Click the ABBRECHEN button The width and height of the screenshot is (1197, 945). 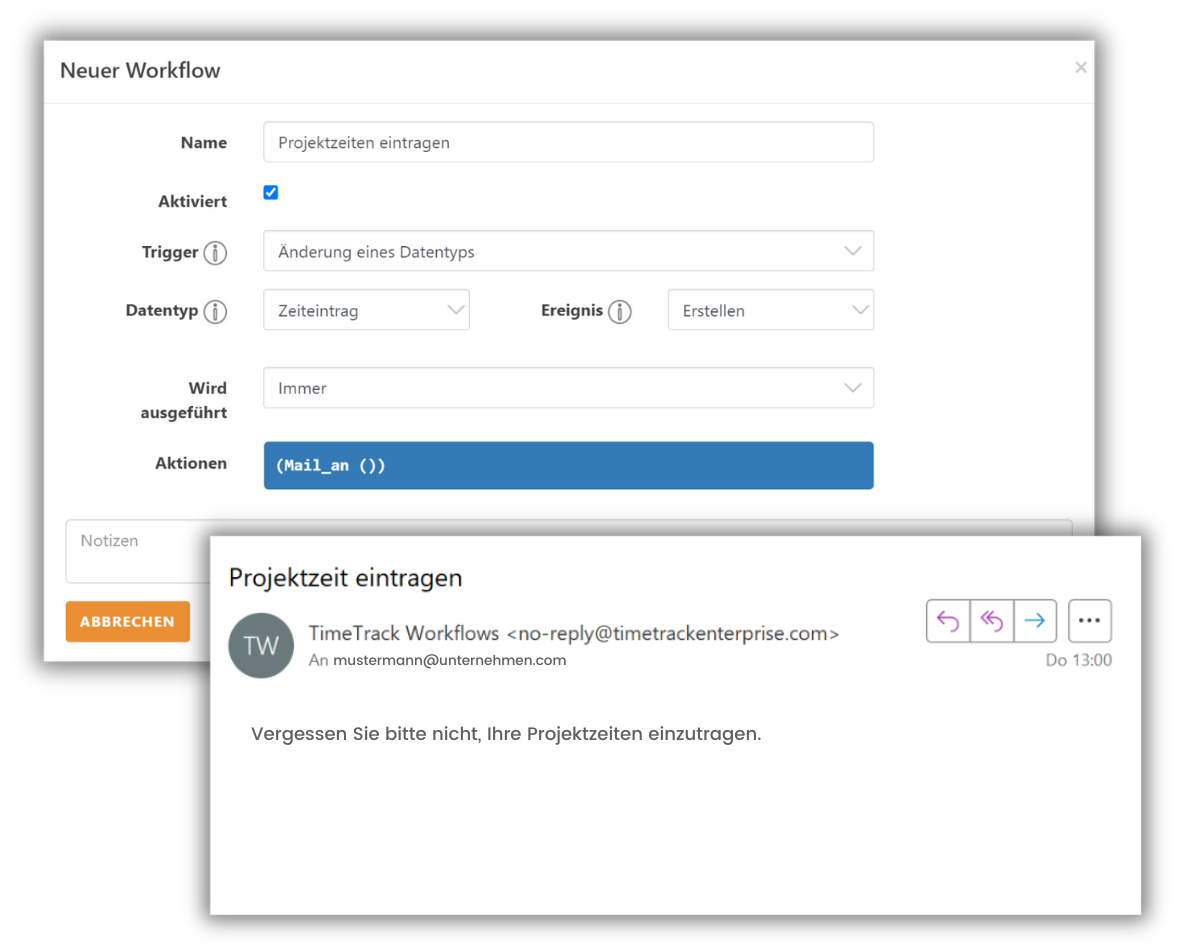tap(127, 621)
